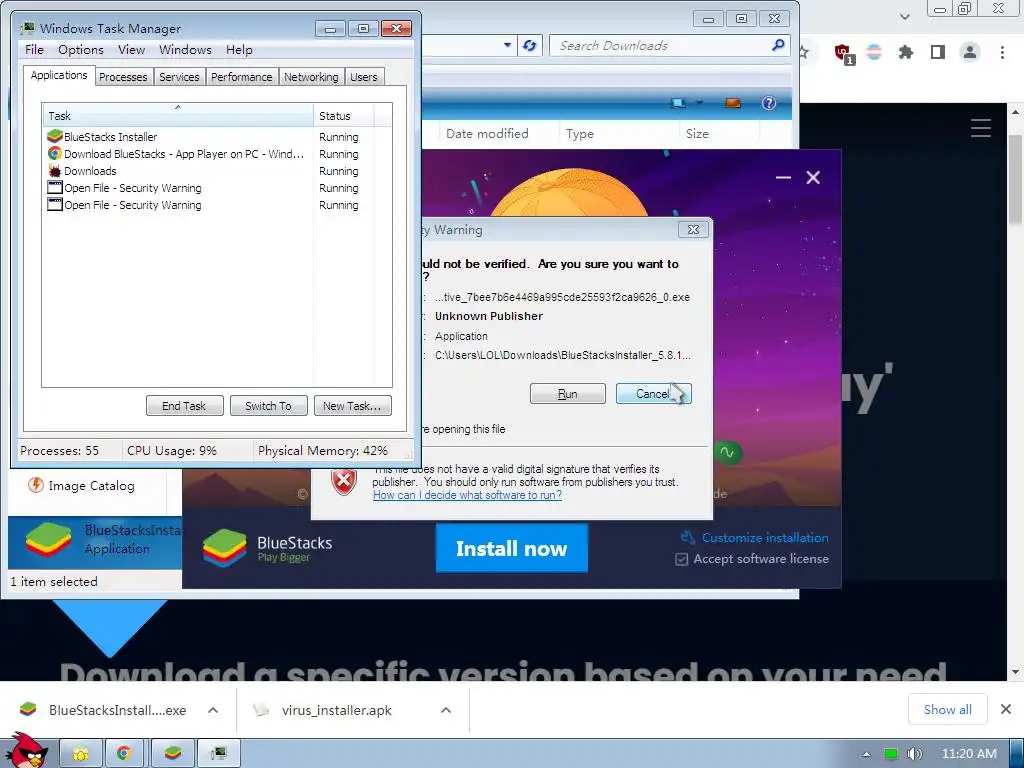This screenshot has width=1024, height=768.
Task: Click the volume speaker tray icon
Action: (914, 754)
